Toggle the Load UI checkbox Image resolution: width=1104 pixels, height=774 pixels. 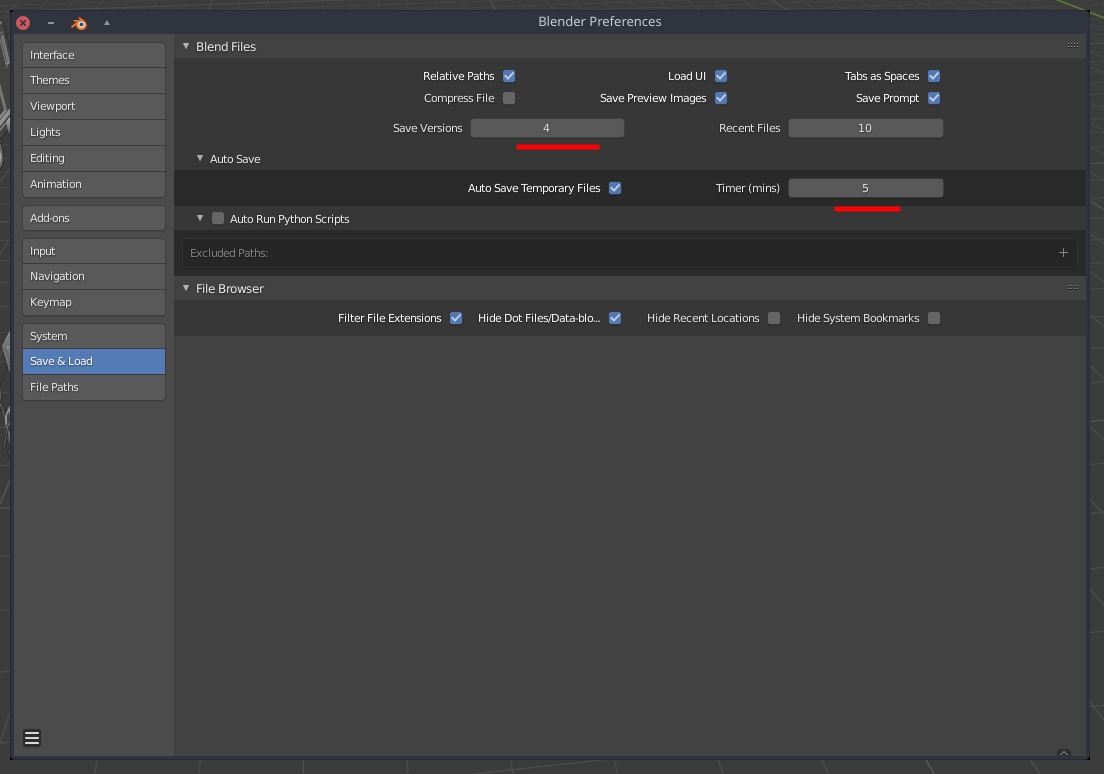[x=721, y=76]
